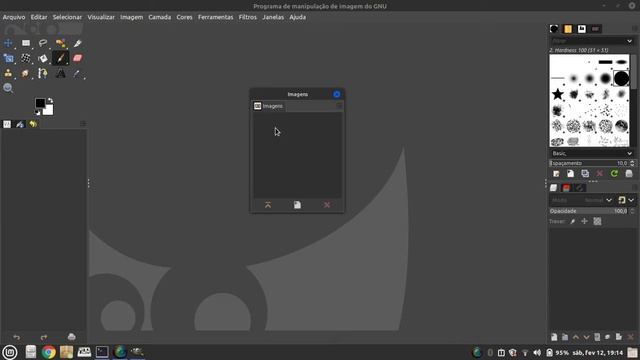Raise image displays button in Imagens dialog
This screenshot has width=640, height=360.
pyautogui.click(x=268, y=205)
